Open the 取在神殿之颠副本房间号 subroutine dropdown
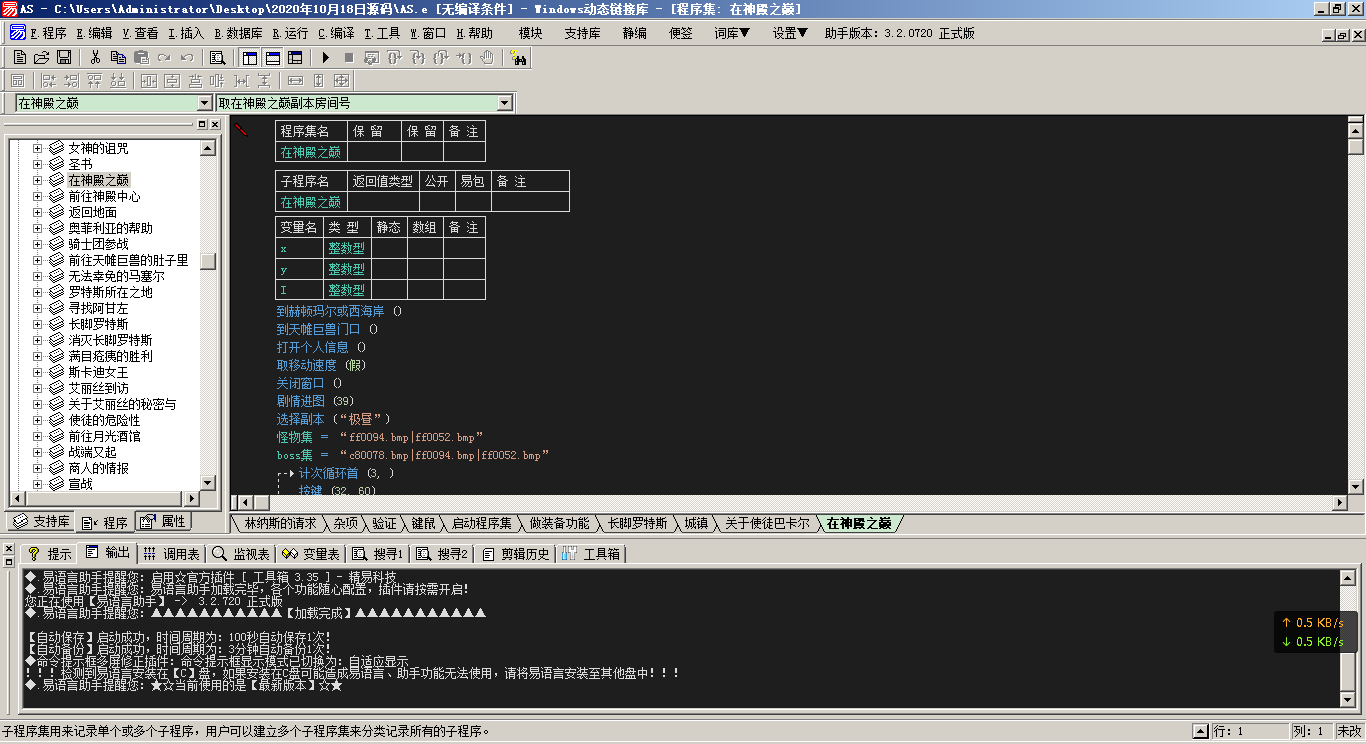The height and width of the screenshot is (744, 1366). [x=505, y=103]
